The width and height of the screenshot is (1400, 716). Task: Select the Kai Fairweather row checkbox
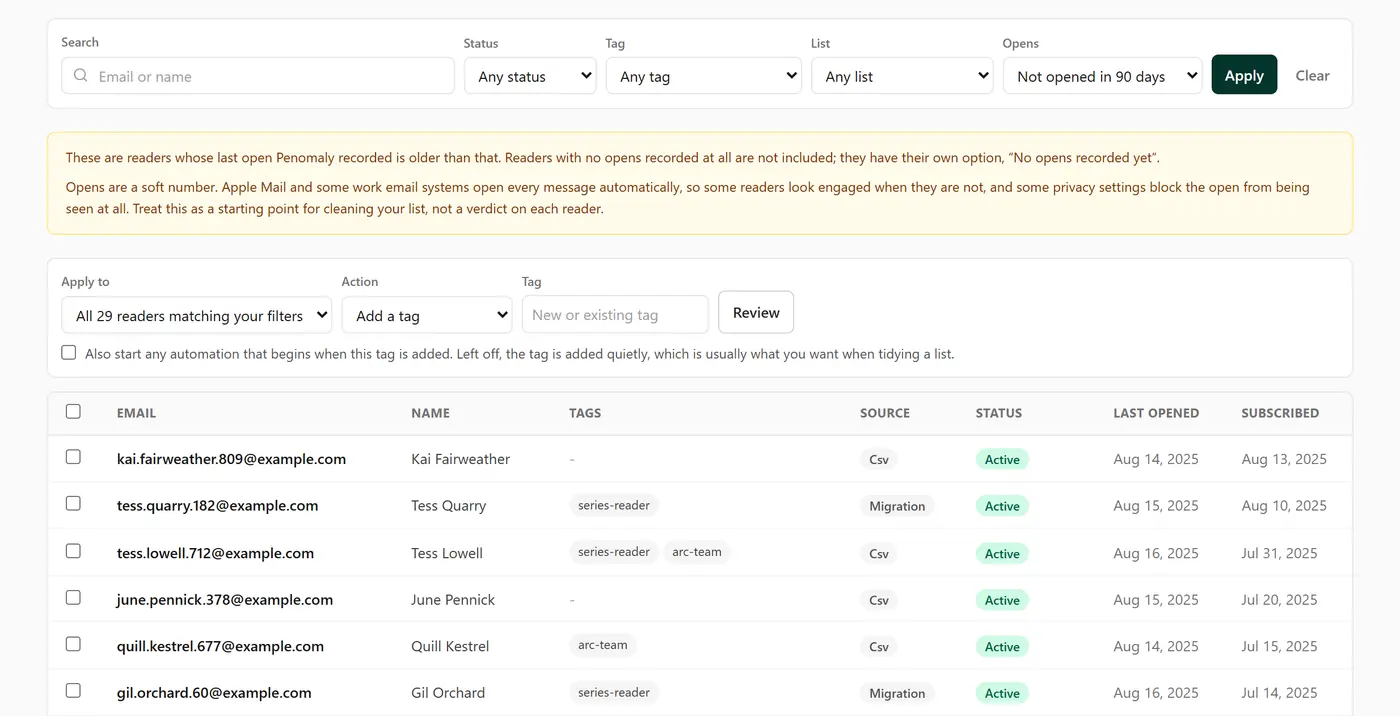(x=73, y=457)
